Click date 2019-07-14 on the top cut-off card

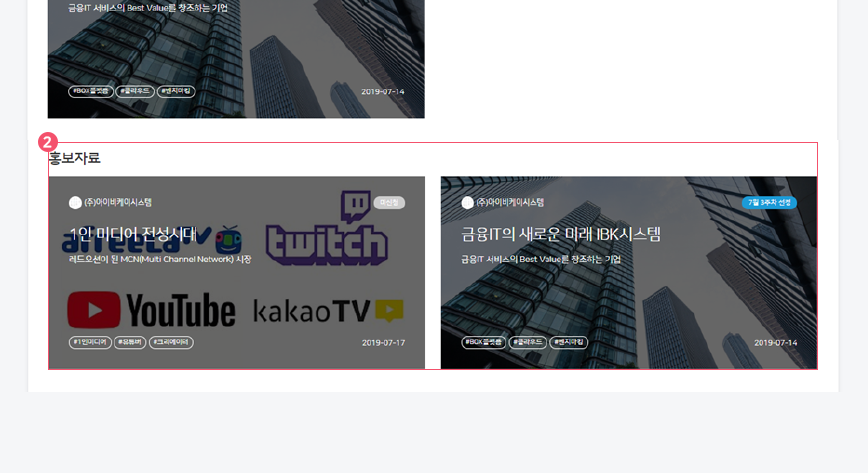click(x=383, y=91)
